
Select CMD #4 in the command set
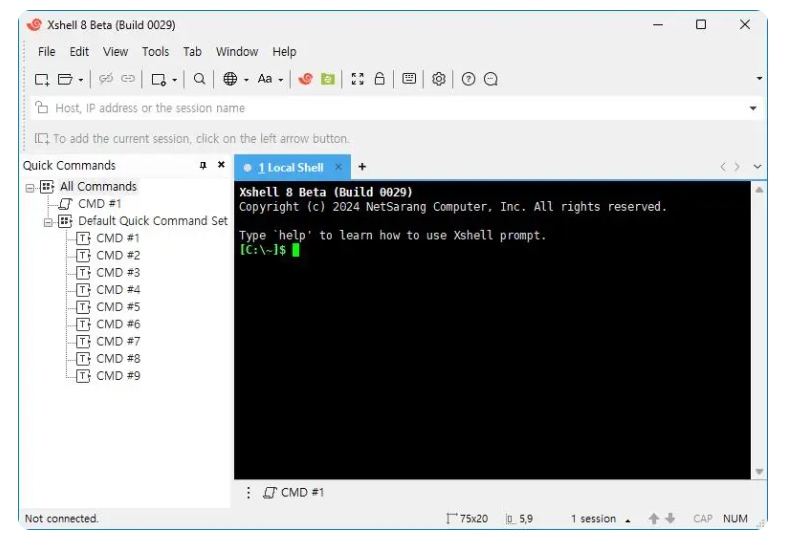point(118,290)
